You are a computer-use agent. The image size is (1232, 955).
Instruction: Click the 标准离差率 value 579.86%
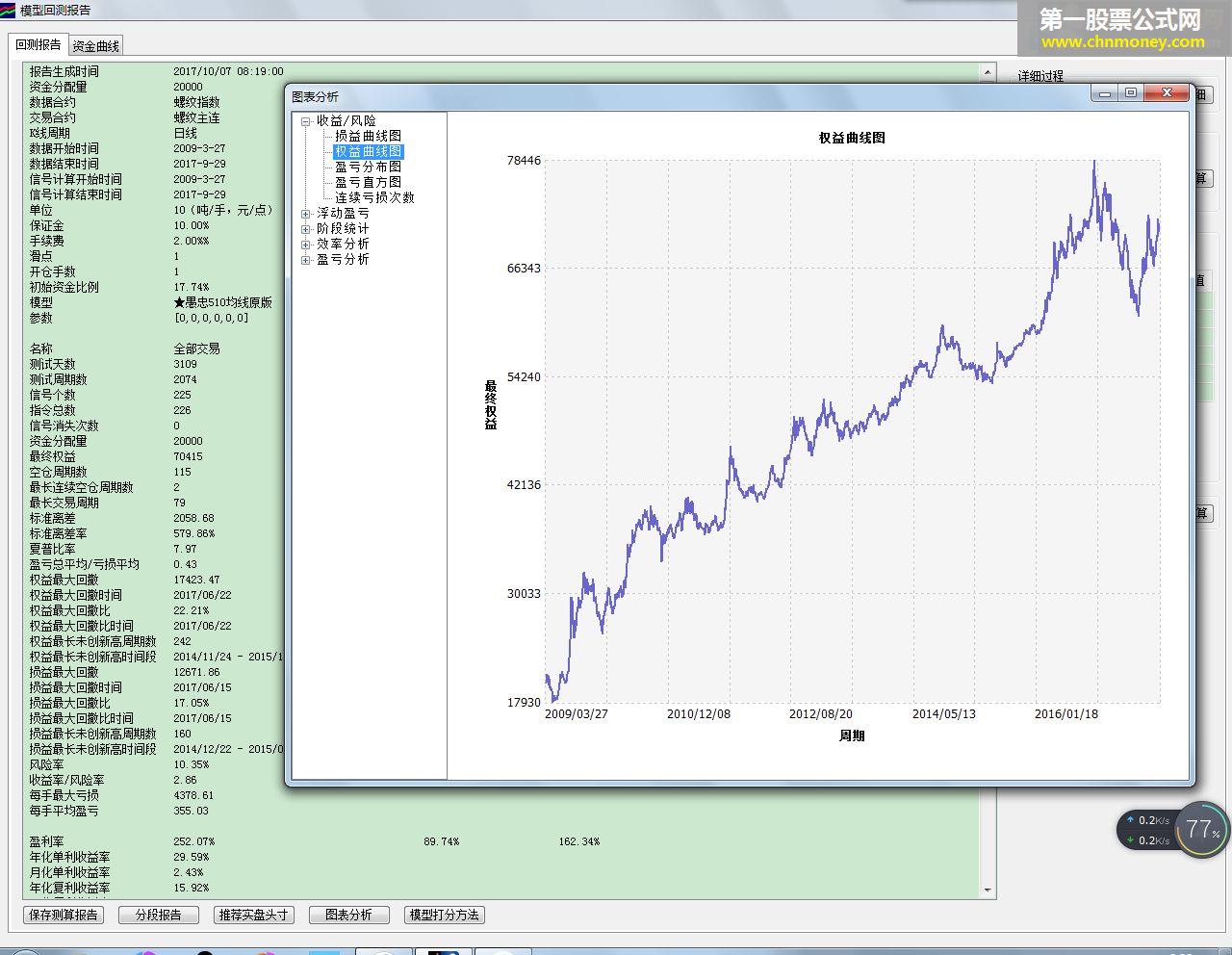193,533
